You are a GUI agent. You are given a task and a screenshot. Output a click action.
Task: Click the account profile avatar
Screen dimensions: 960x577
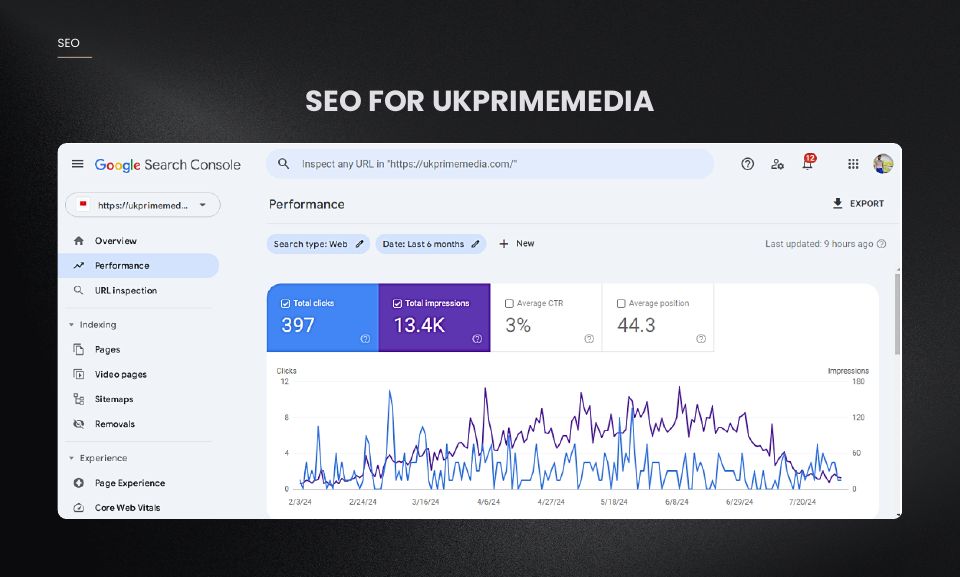pyautogui.click(x=883, y=164)
